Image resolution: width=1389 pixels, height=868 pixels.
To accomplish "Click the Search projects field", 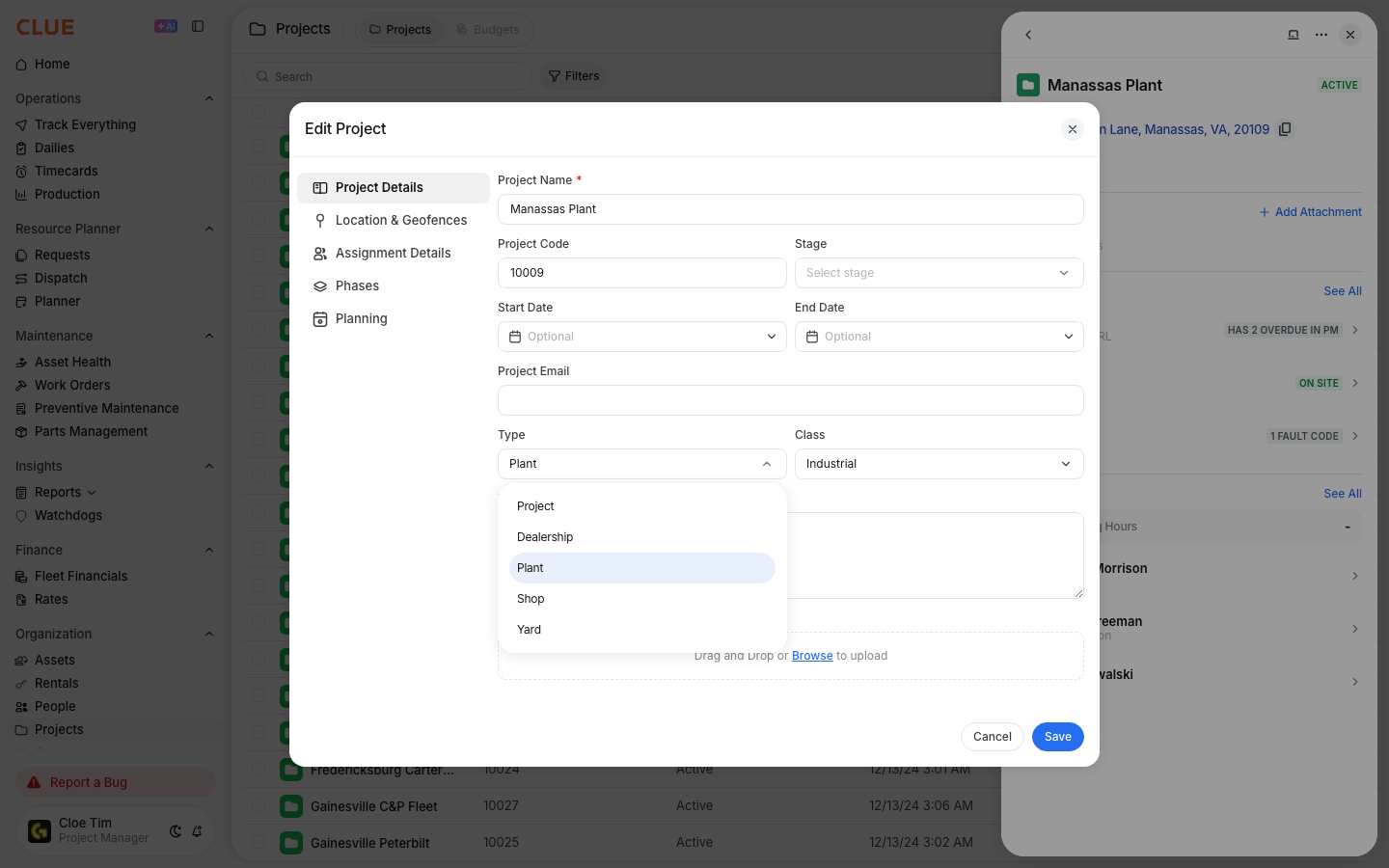I will click(388, 77).
